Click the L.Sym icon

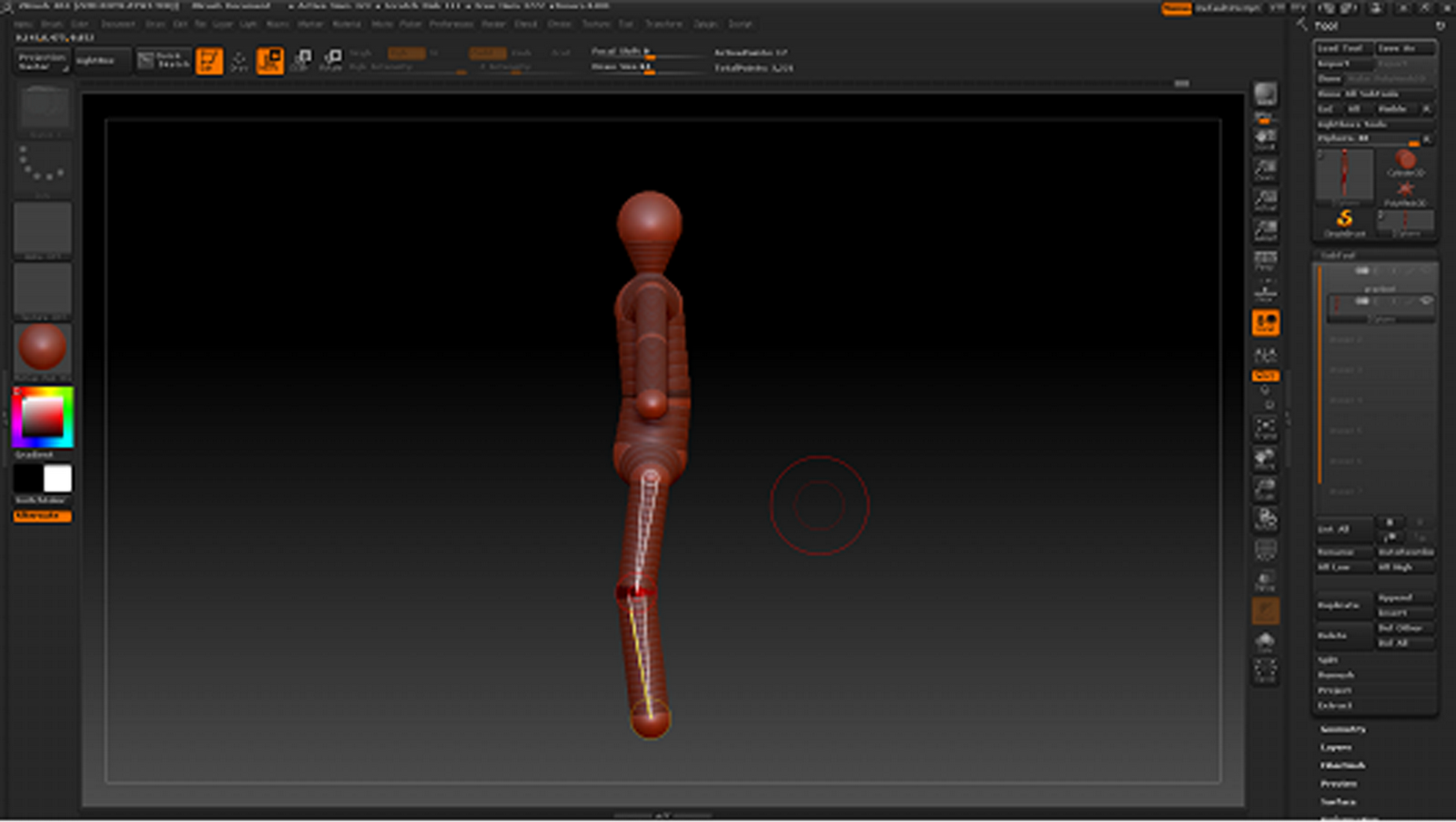click(x=1265, y=355)
